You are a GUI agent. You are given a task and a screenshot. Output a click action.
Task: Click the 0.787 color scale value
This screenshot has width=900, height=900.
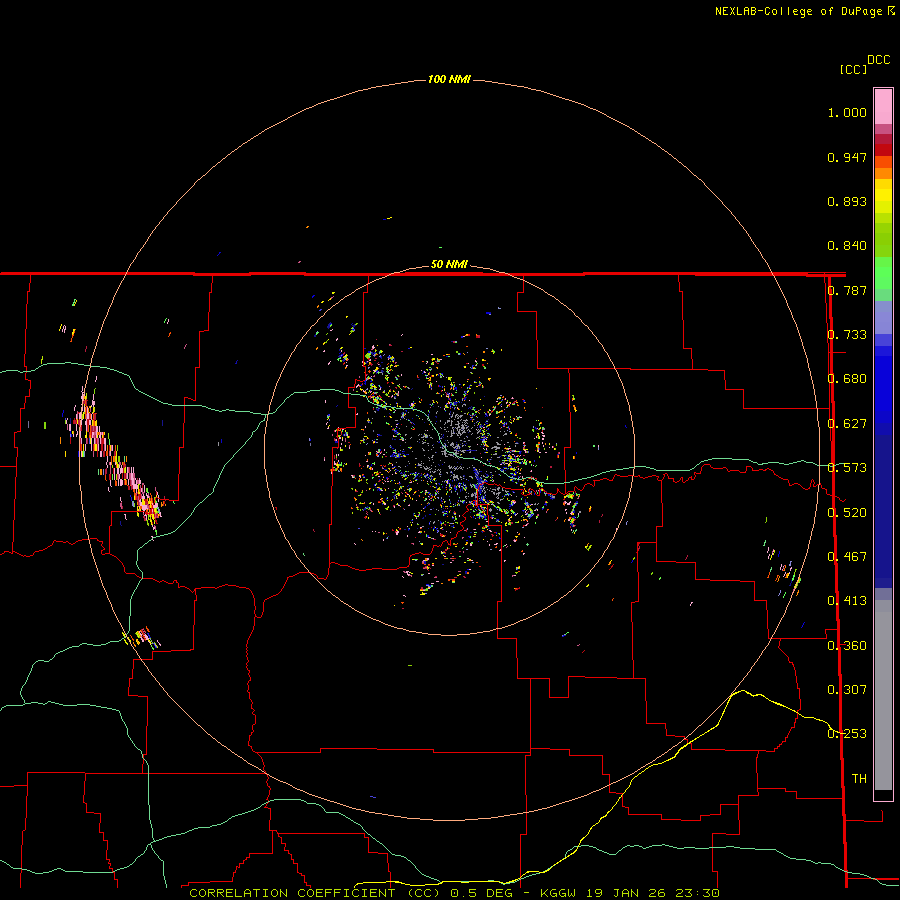847,290
